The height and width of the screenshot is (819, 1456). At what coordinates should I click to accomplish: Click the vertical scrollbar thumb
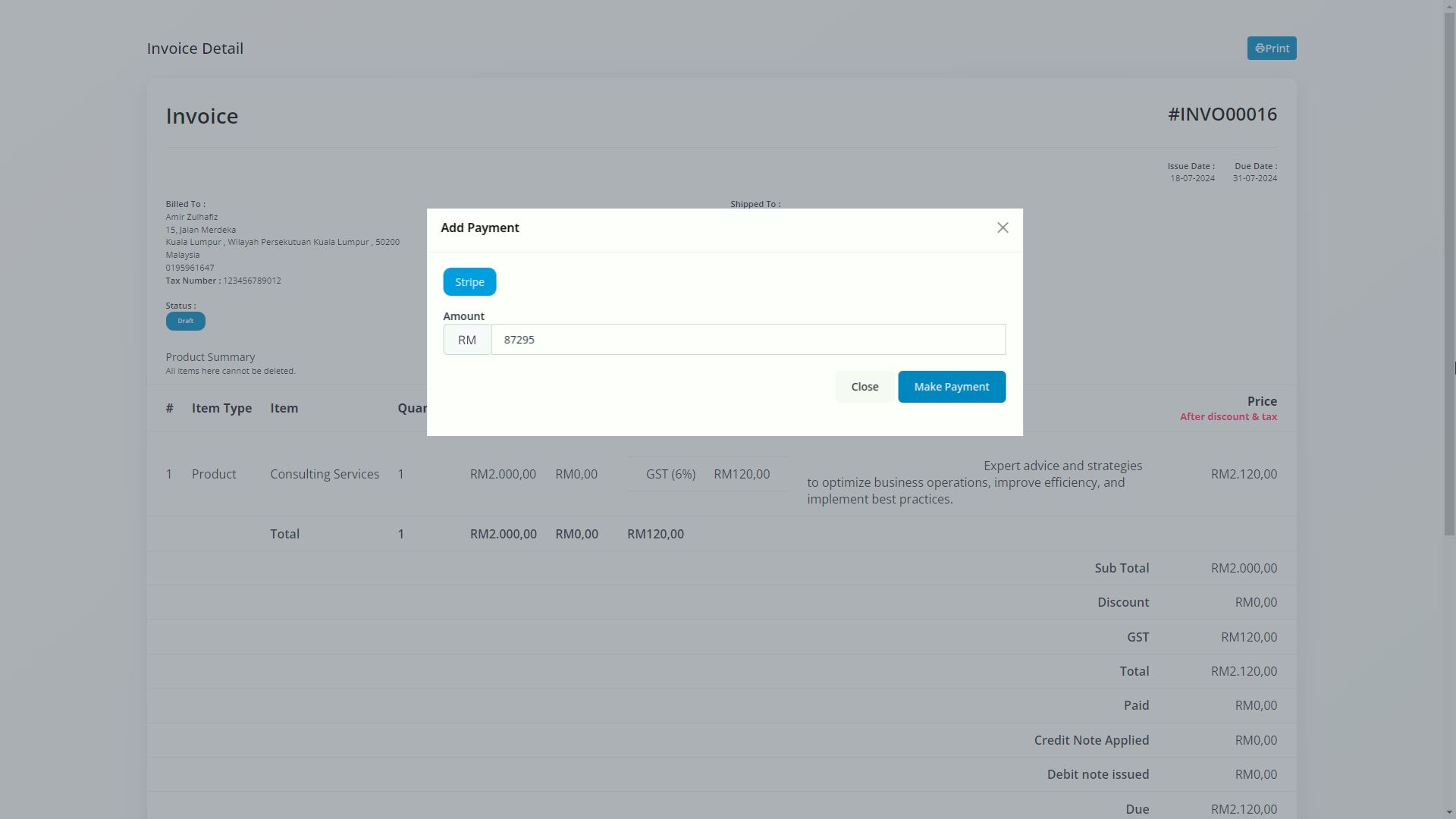tap(1449, 273)
